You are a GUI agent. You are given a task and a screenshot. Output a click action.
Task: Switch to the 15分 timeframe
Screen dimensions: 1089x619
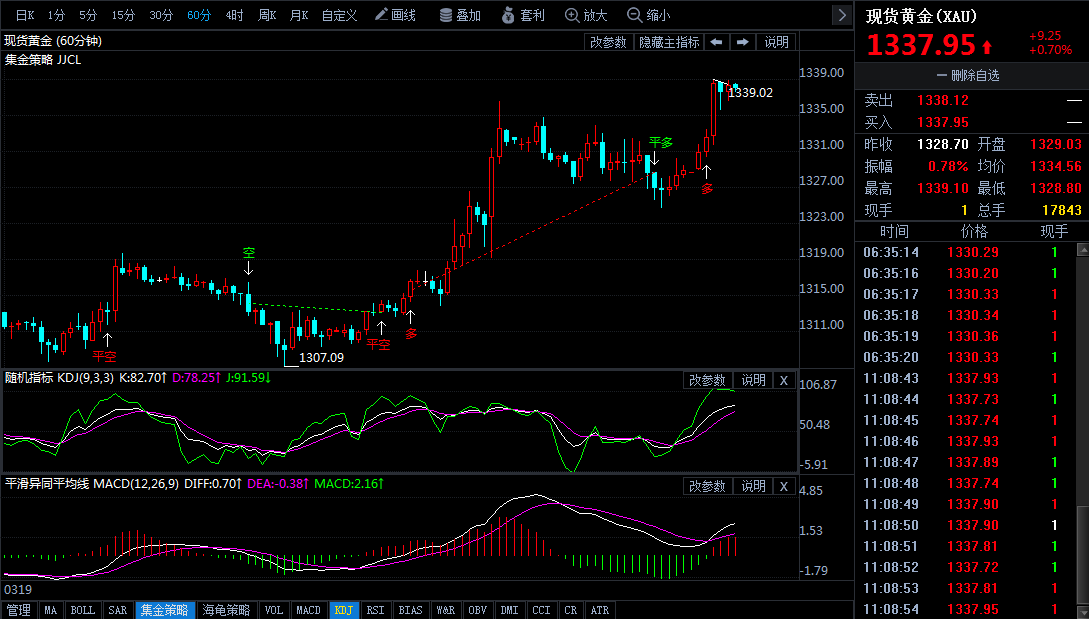point(123,15)
